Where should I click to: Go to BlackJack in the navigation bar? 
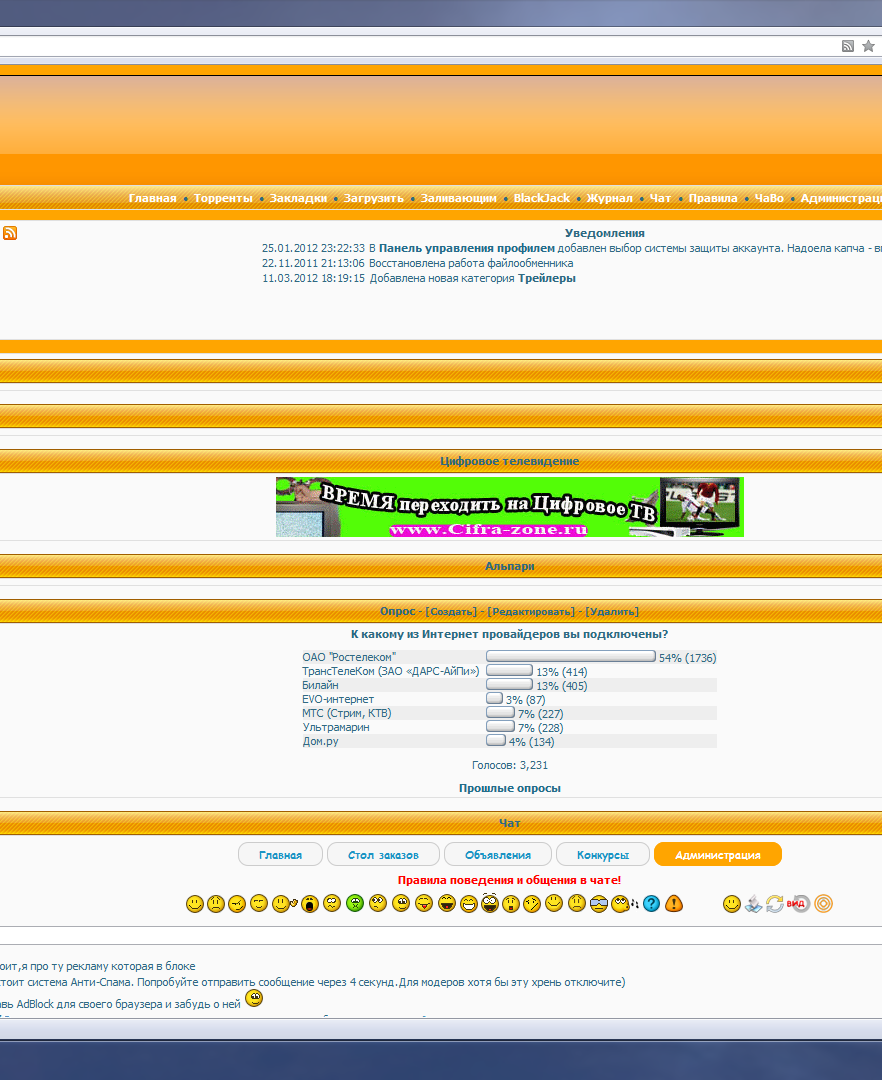(x=541, y=198)
